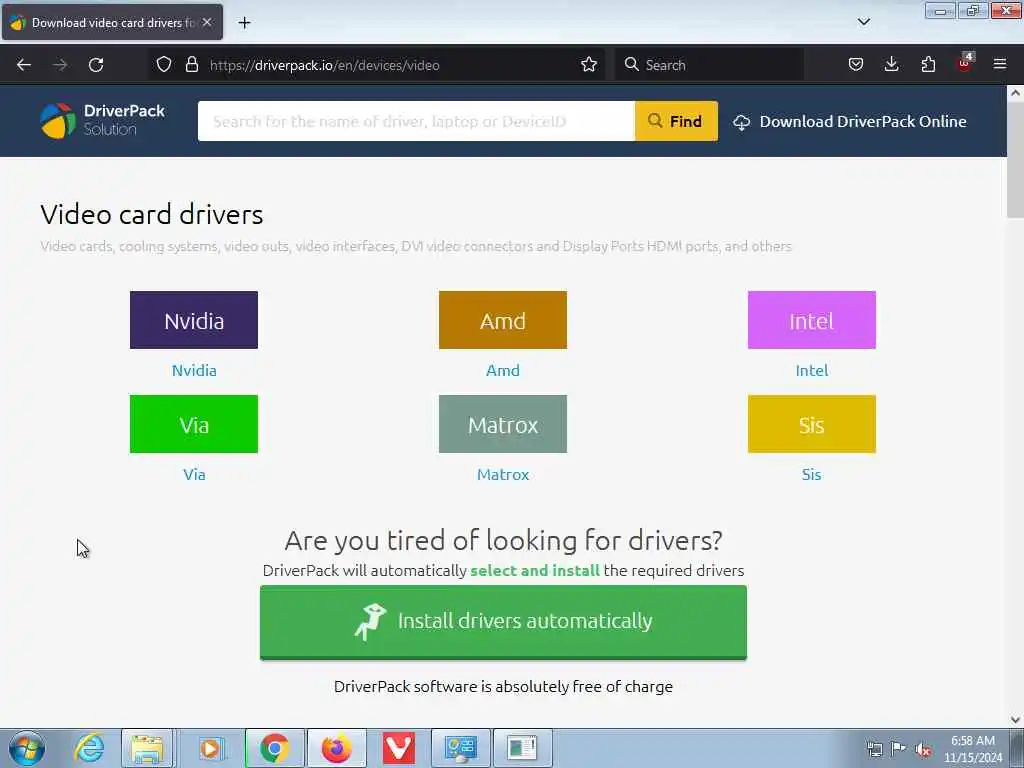This screenshot has width=1024, height=768.
Task: Click the DriverPack Solution logo
Action: click(x=103, y=121)
